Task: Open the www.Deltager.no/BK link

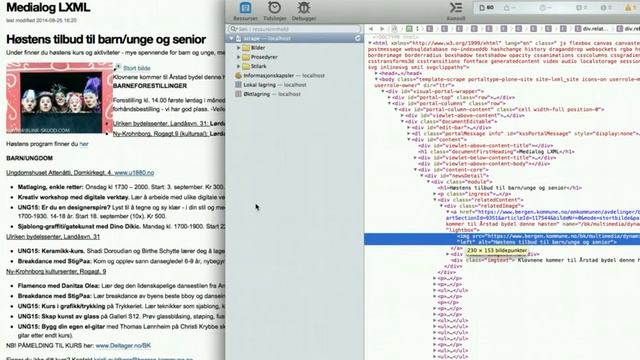Action: 123,346
